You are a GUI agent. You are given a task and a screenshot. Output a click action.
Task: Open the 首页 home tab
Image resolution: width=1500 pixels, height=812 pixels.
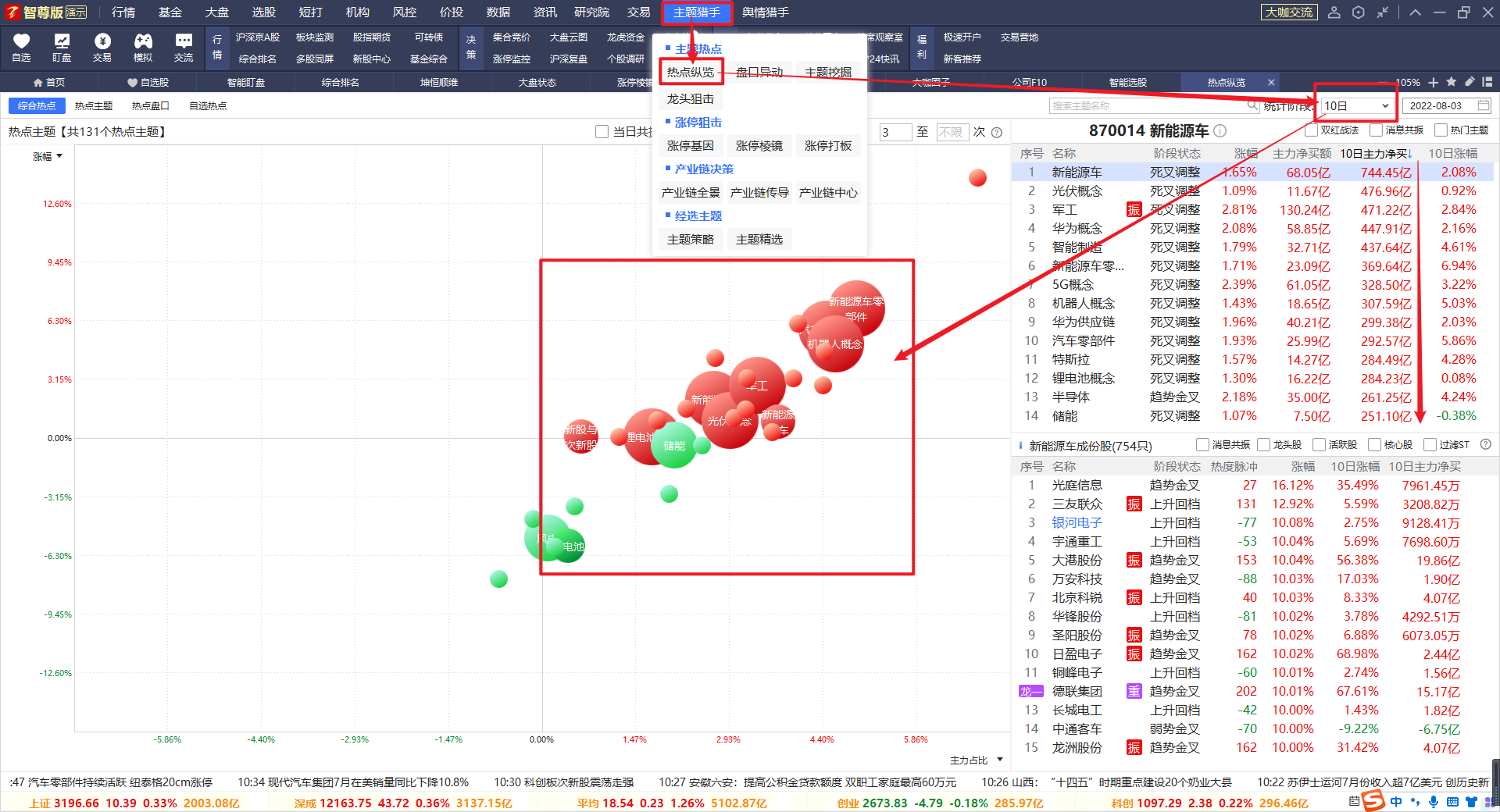(x=49, y=82)
